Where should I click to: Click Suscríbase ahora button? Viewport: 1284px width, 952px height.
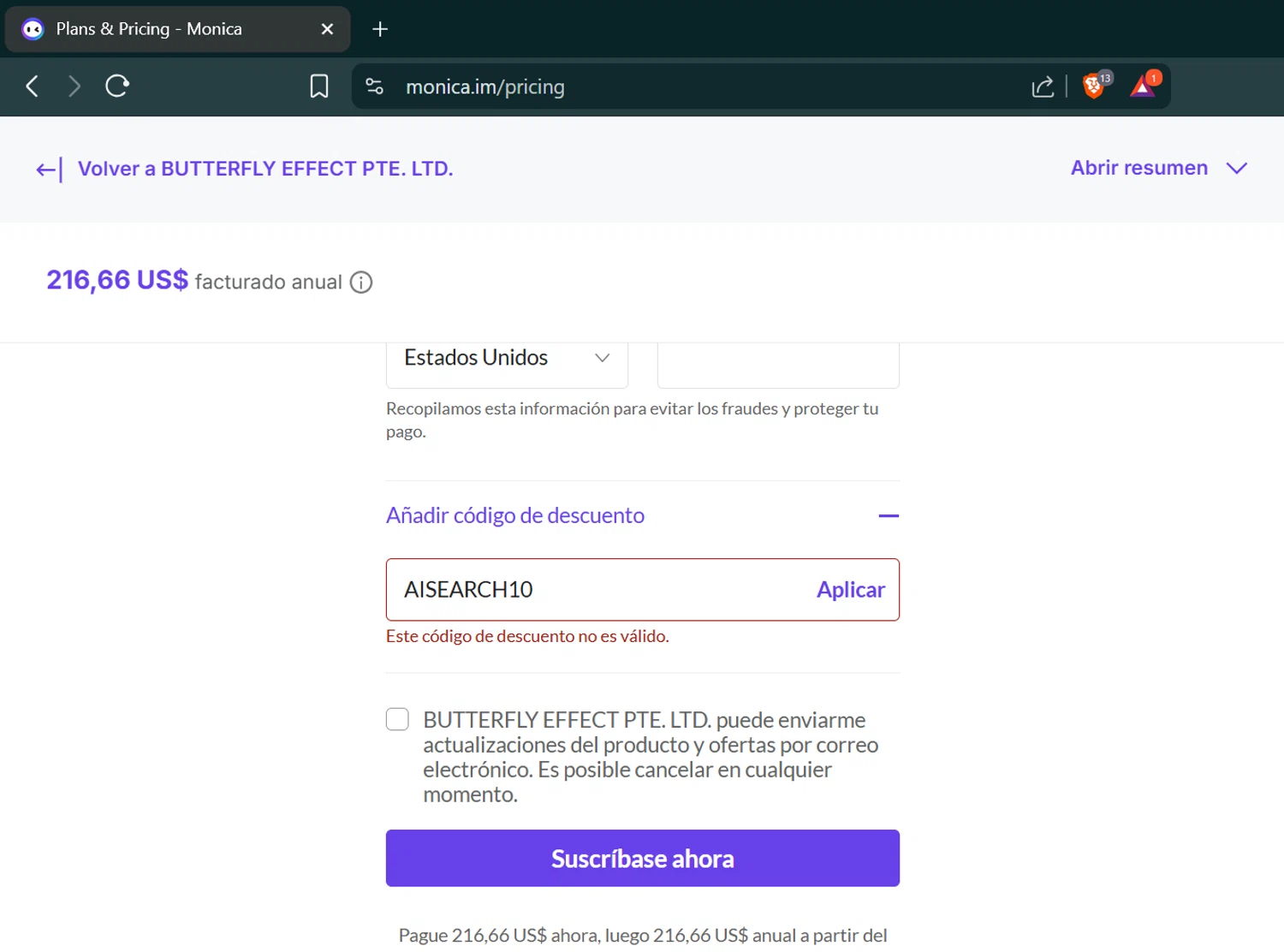643,858
